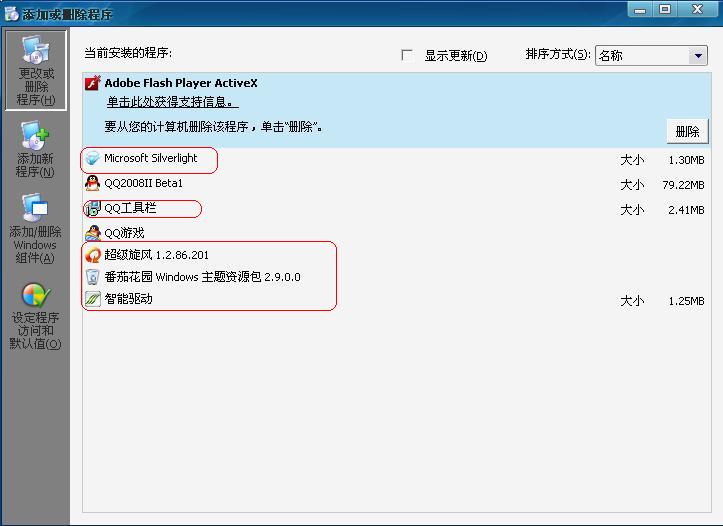Click the QQ工具栏 program icon
This screenshot has height=526, width=723.
(93, 208)
